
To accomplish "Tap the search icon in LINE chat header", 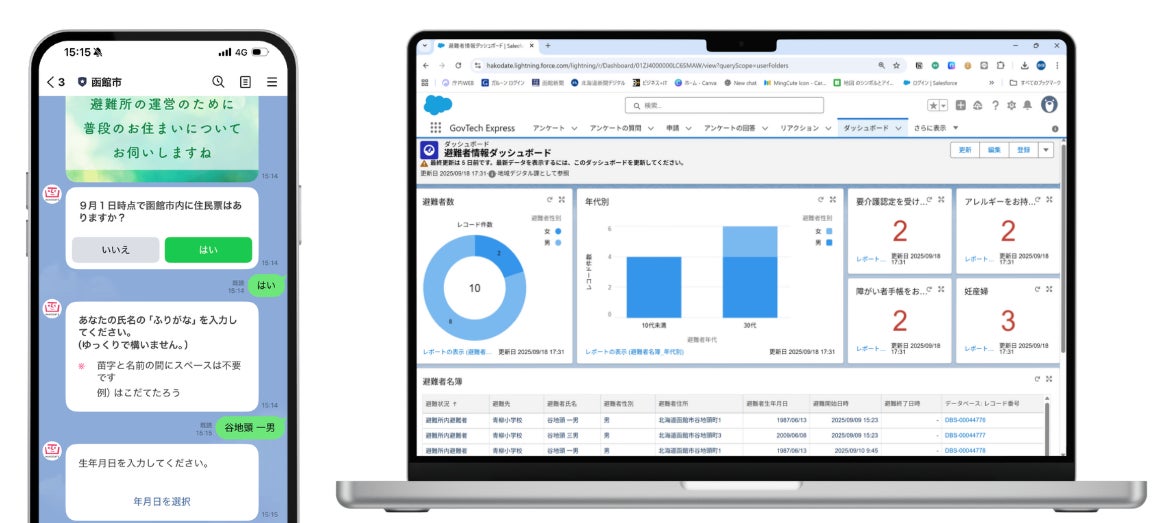I will point(218,82).
